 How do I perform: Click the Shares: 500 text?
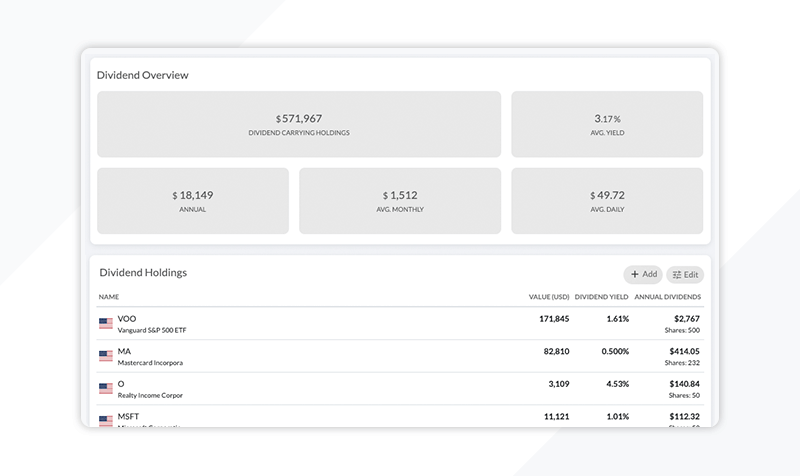click(682, 331)
